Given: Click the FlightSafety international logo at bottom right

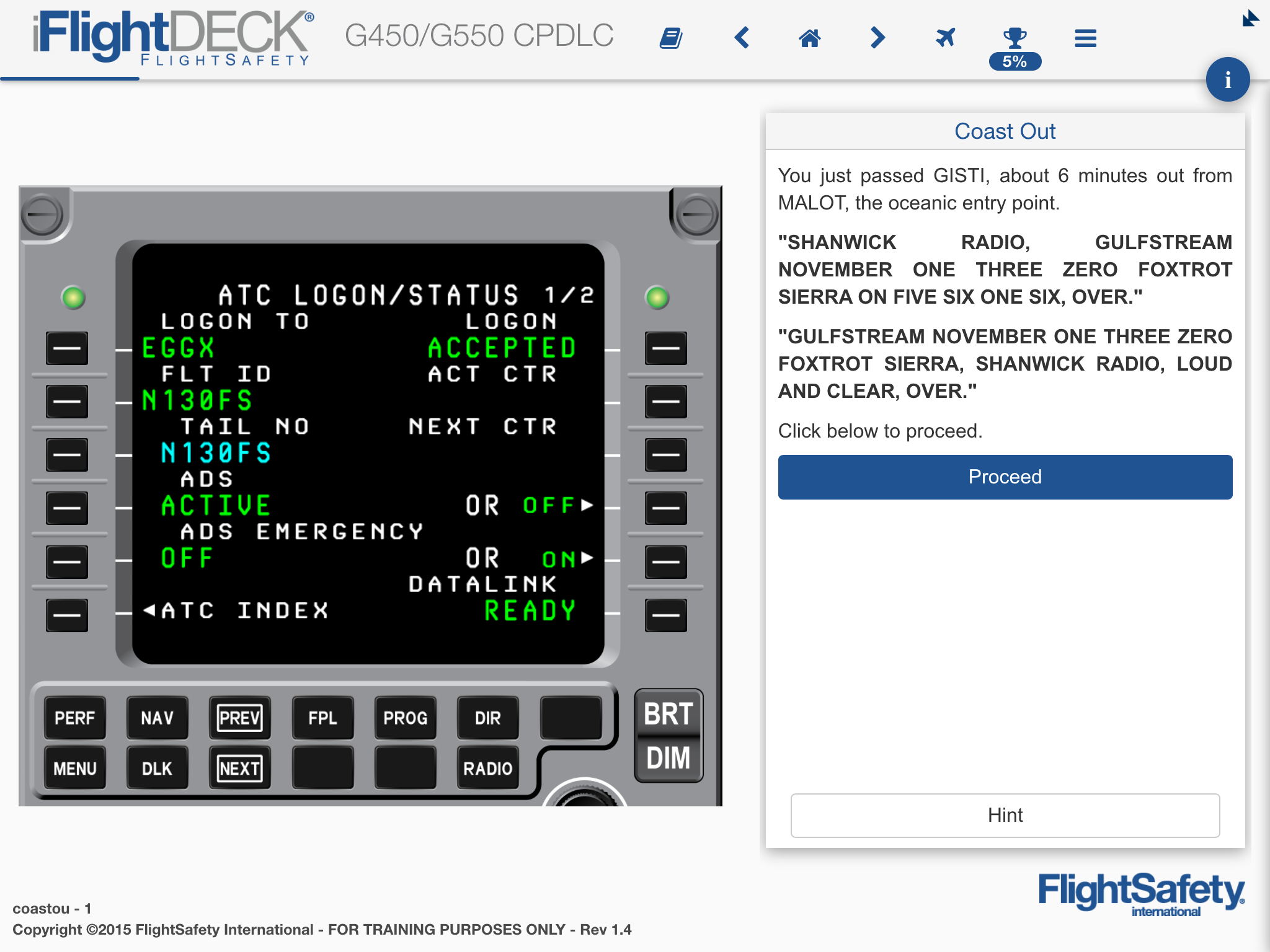Looking at the screenshot, I should [x=1141, y=894].
